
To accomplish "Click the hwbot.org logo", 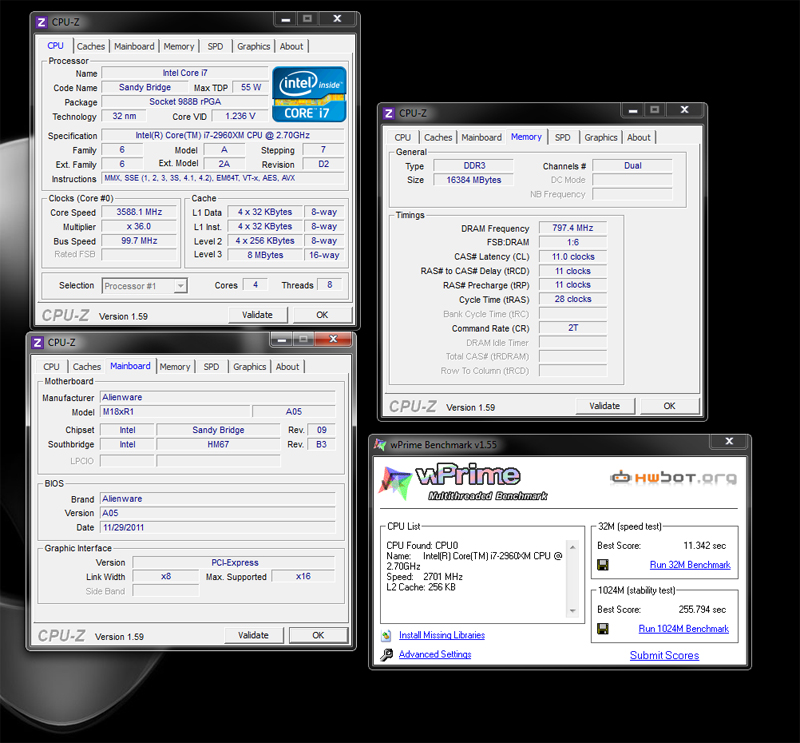I will point(673,478).
